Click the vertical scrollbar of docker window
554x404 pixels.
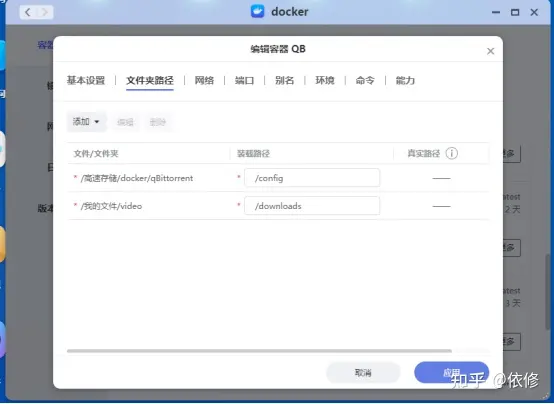coord(548,292)
